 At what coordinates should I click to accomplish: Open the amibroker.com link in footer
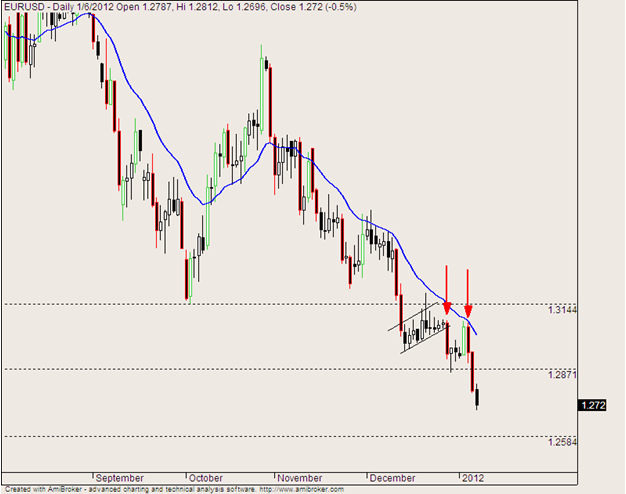coord(301,489)
